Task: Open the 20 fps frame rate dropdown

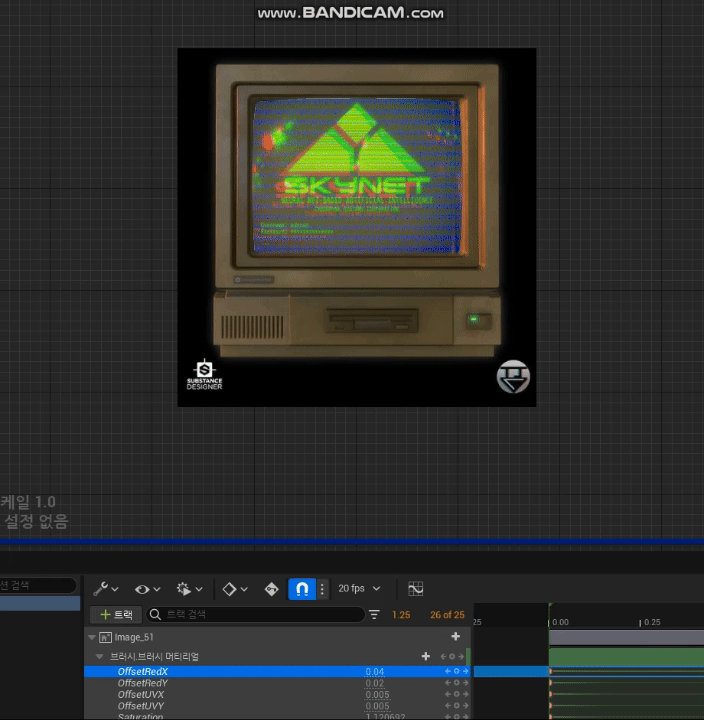Action: click(x=359, y=588)
